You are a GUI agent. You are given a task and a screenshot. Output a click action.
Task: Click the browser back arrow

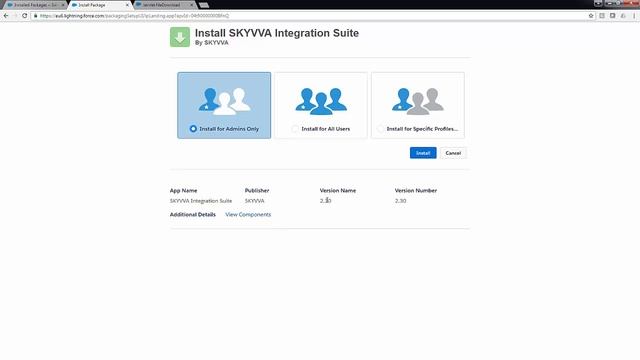tap(6, 16)
